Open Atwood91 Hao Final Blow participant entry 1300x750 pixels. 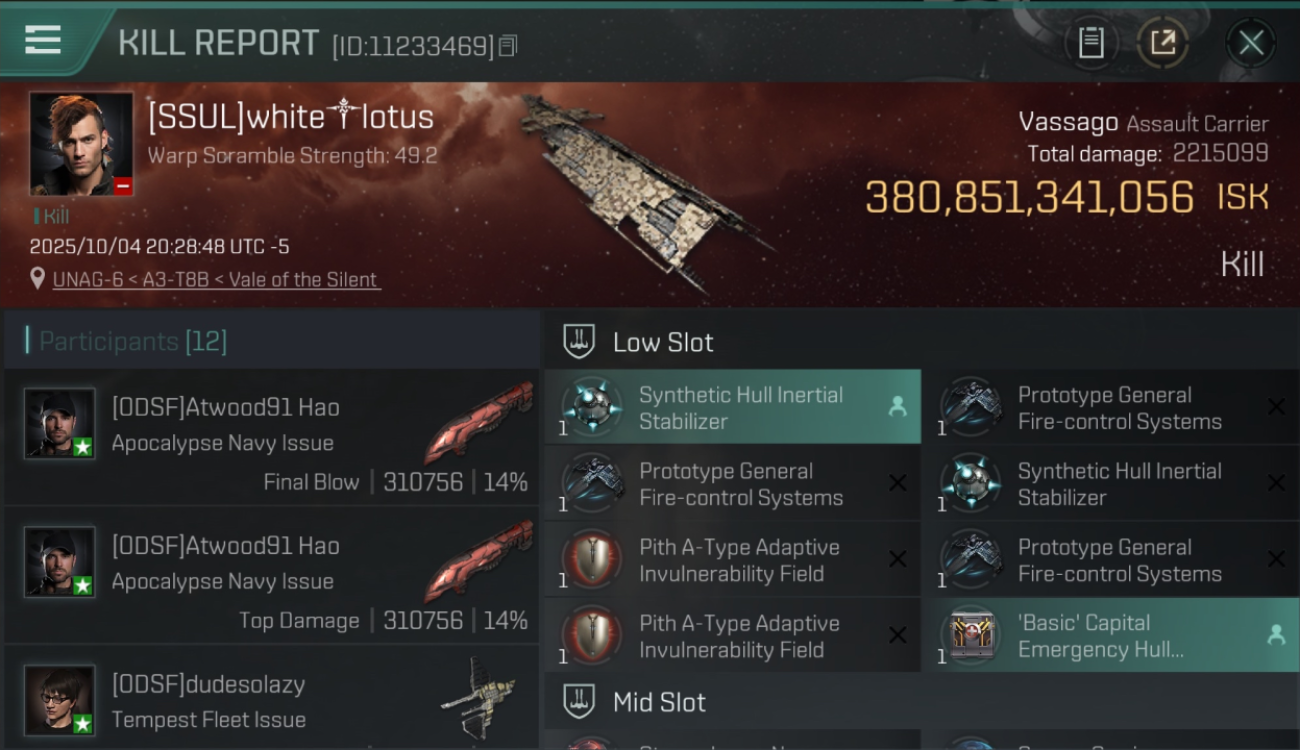pyautogui.click(x=272, y=437)
